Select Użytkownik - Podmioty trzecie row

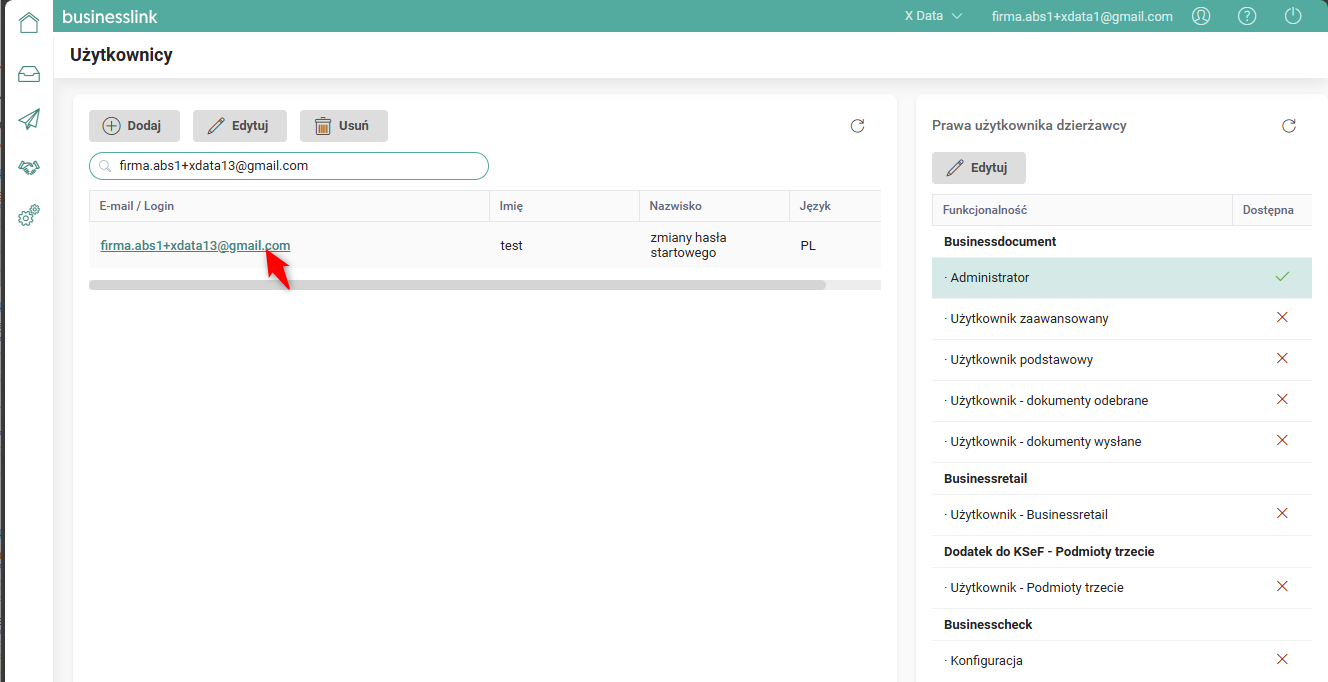point(1122,588)
